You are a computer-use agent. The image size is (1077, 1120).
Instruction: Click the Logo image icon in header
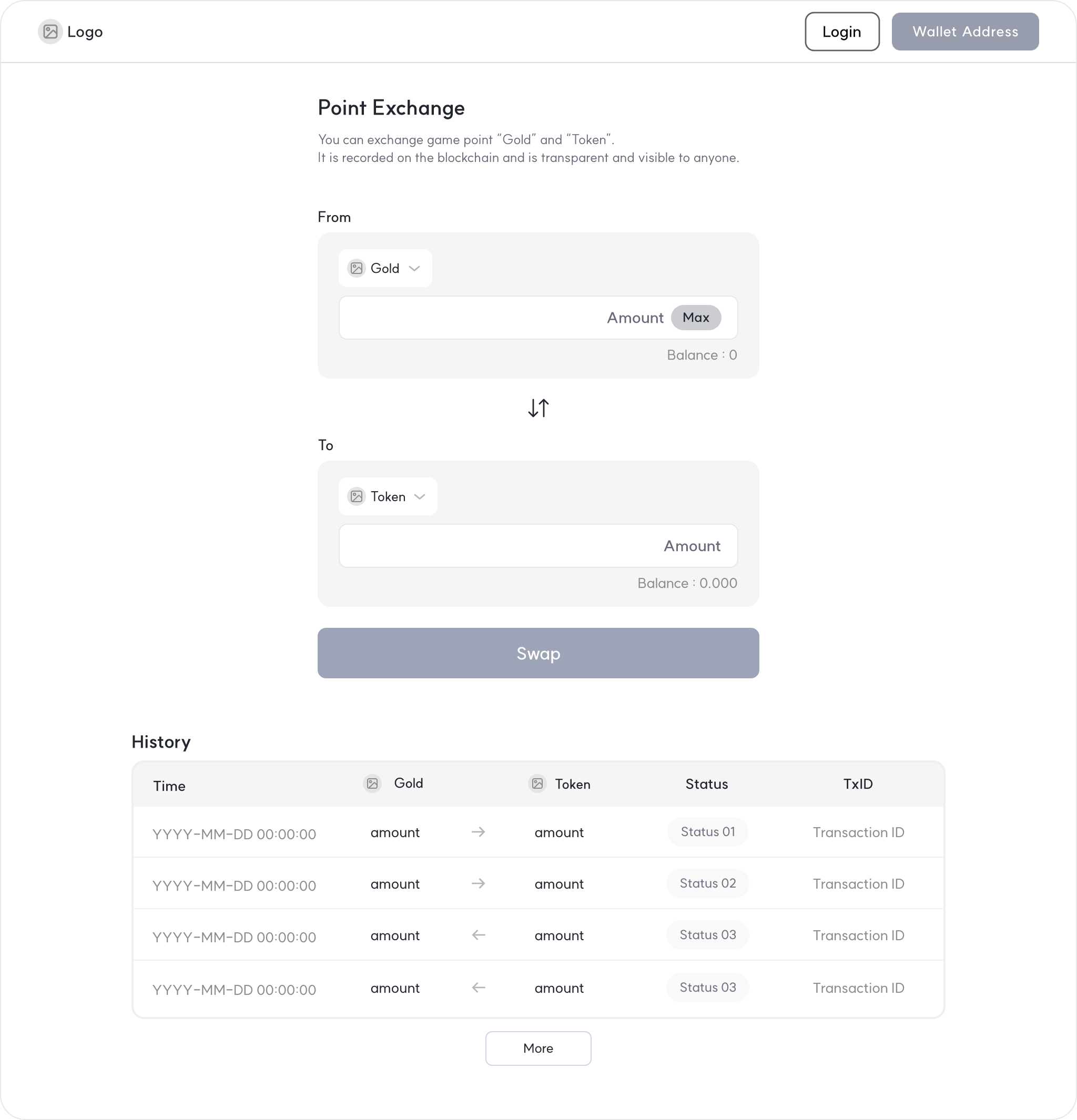pos(50,32)
